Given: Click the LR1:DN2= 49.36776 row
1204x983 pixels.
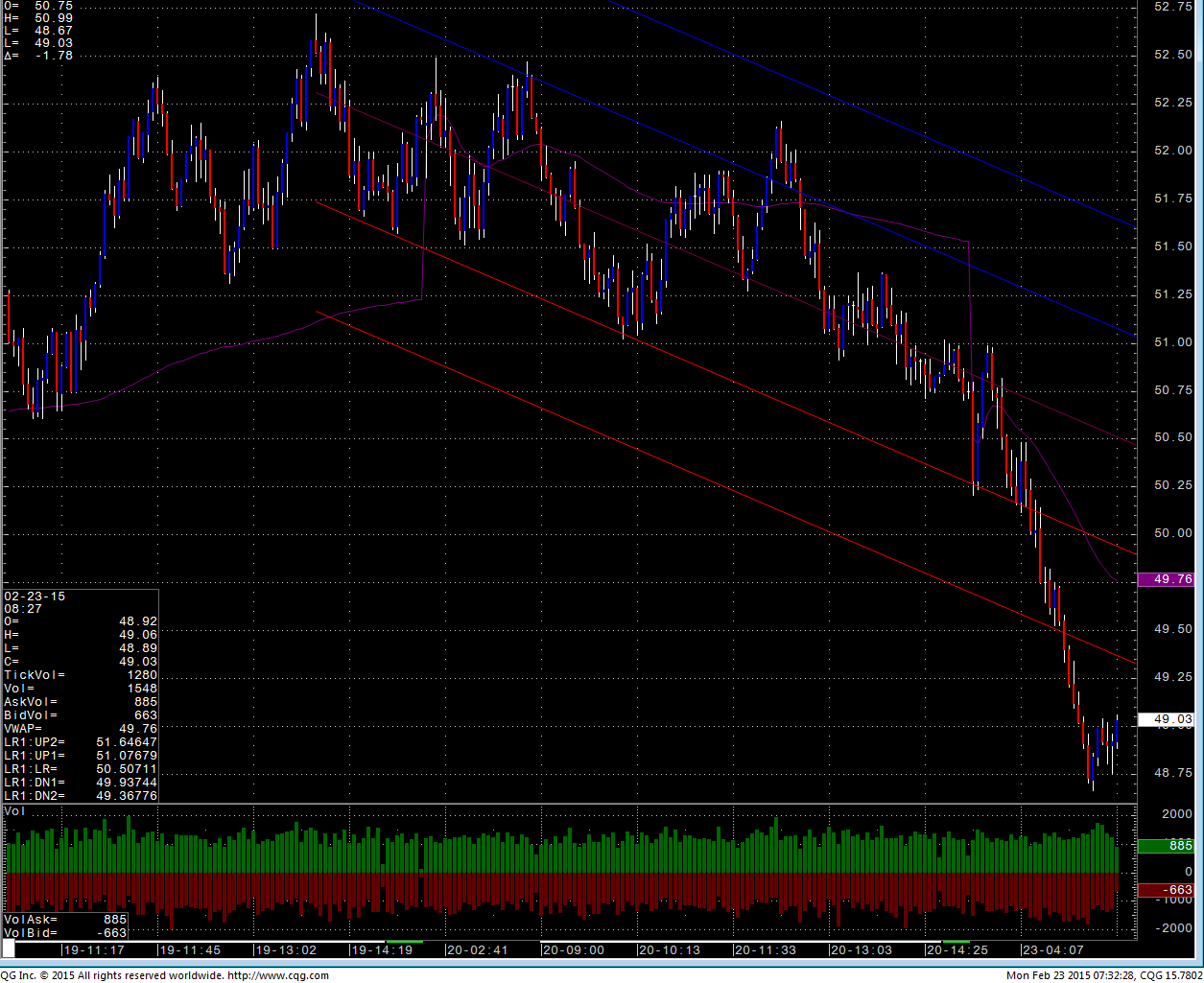Looking at the screenshot, I should pos(81,796).
